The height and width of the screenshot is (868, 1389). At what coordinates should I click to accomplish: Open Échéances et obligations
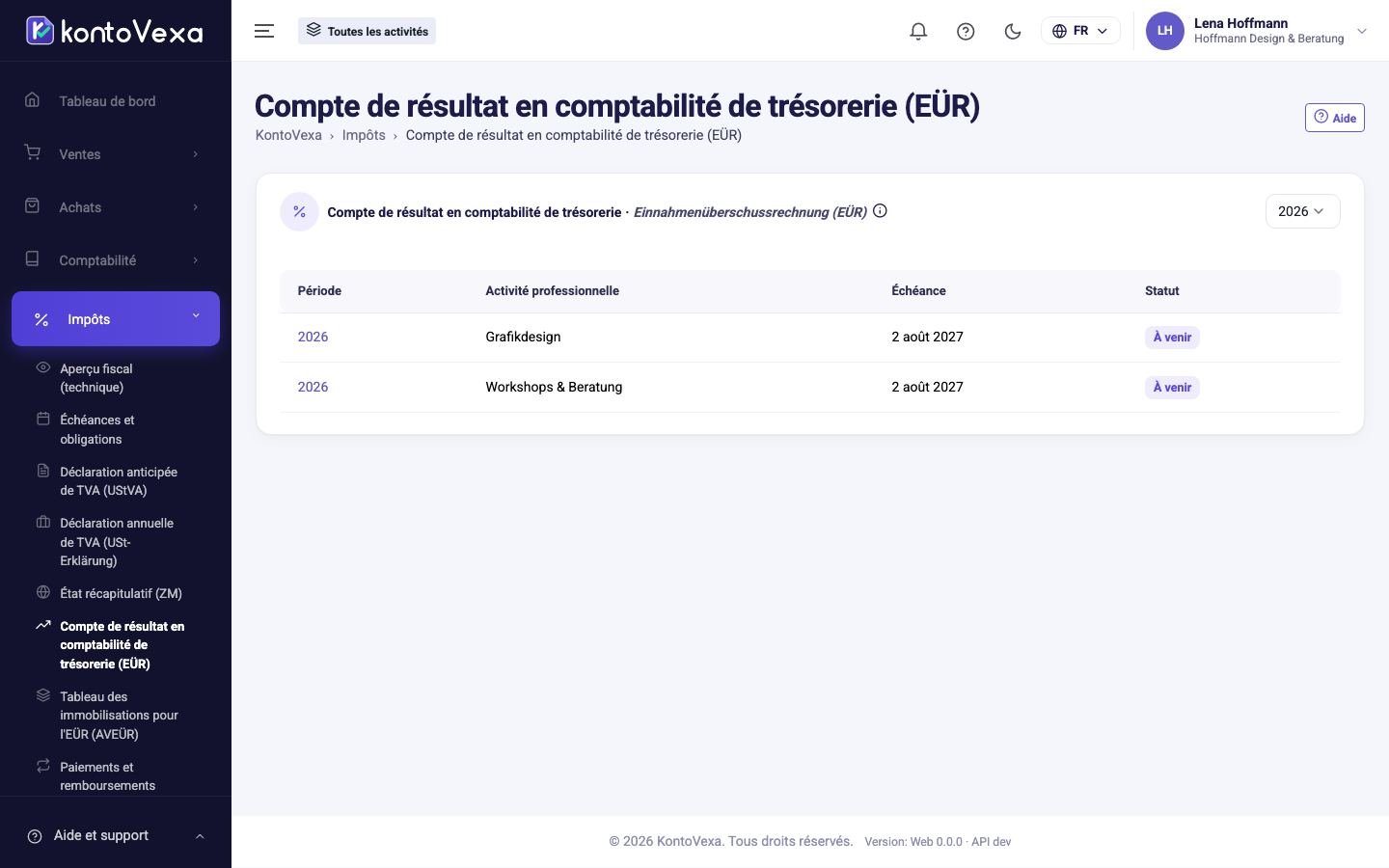[x=96, y=429]
